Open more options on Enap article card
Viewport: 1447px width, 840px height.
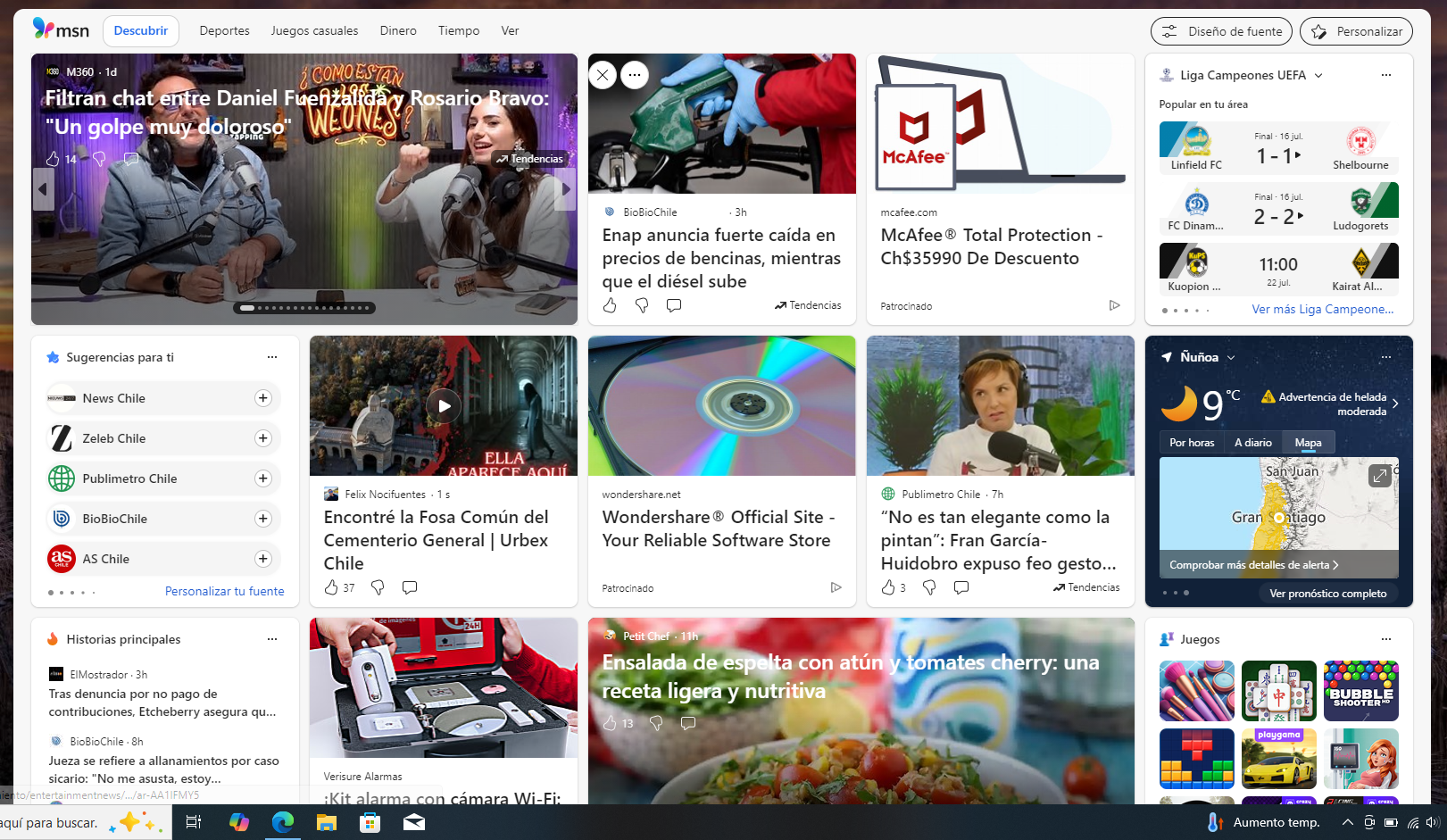coord(635,75)
